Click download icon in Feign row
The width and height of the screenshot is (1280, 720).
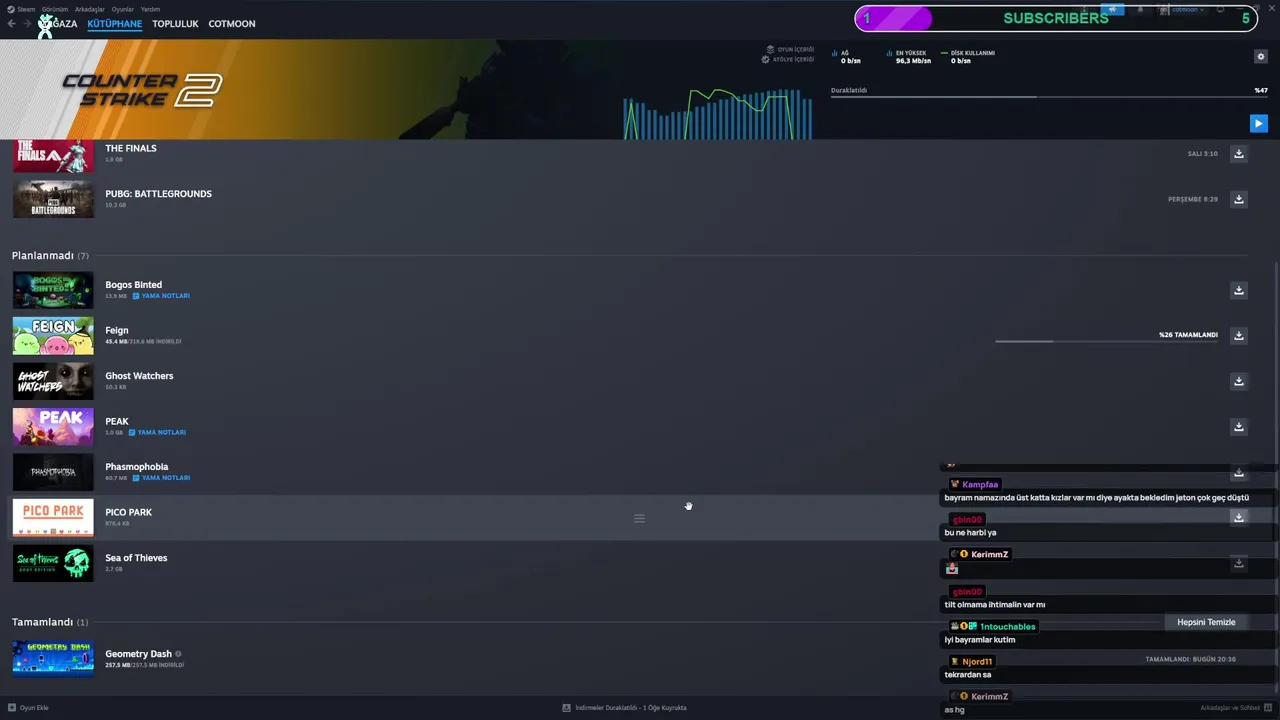click(x=1238, y=336)
